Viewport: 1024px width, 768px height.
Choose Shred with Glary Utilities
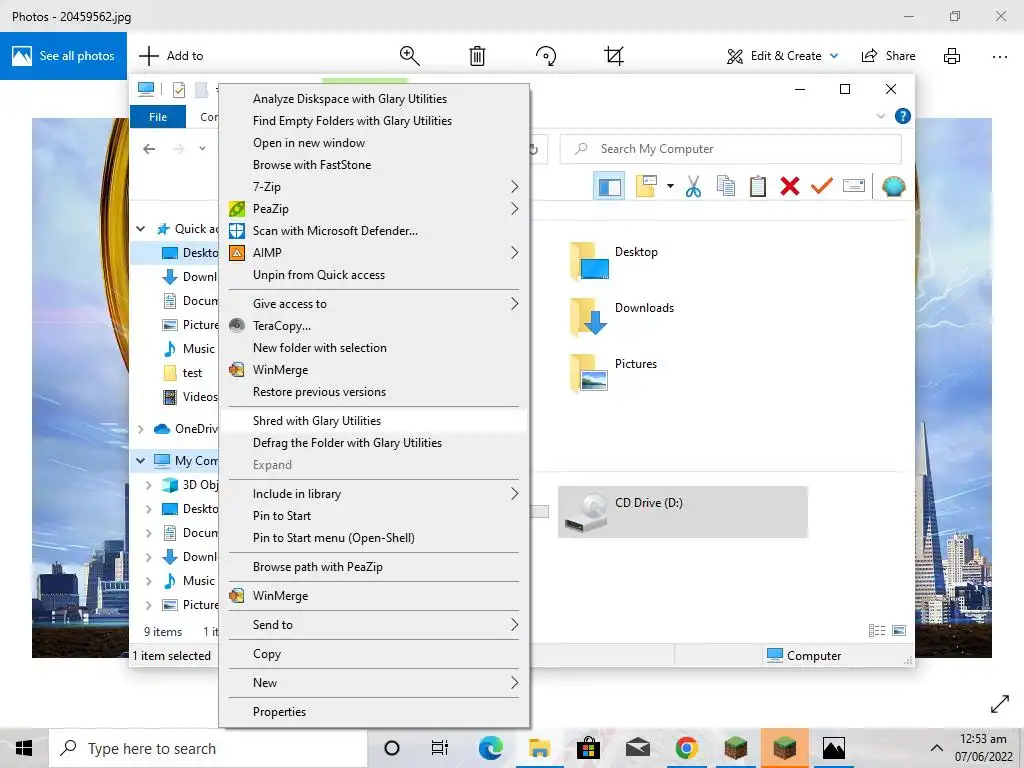pos(374,421)
